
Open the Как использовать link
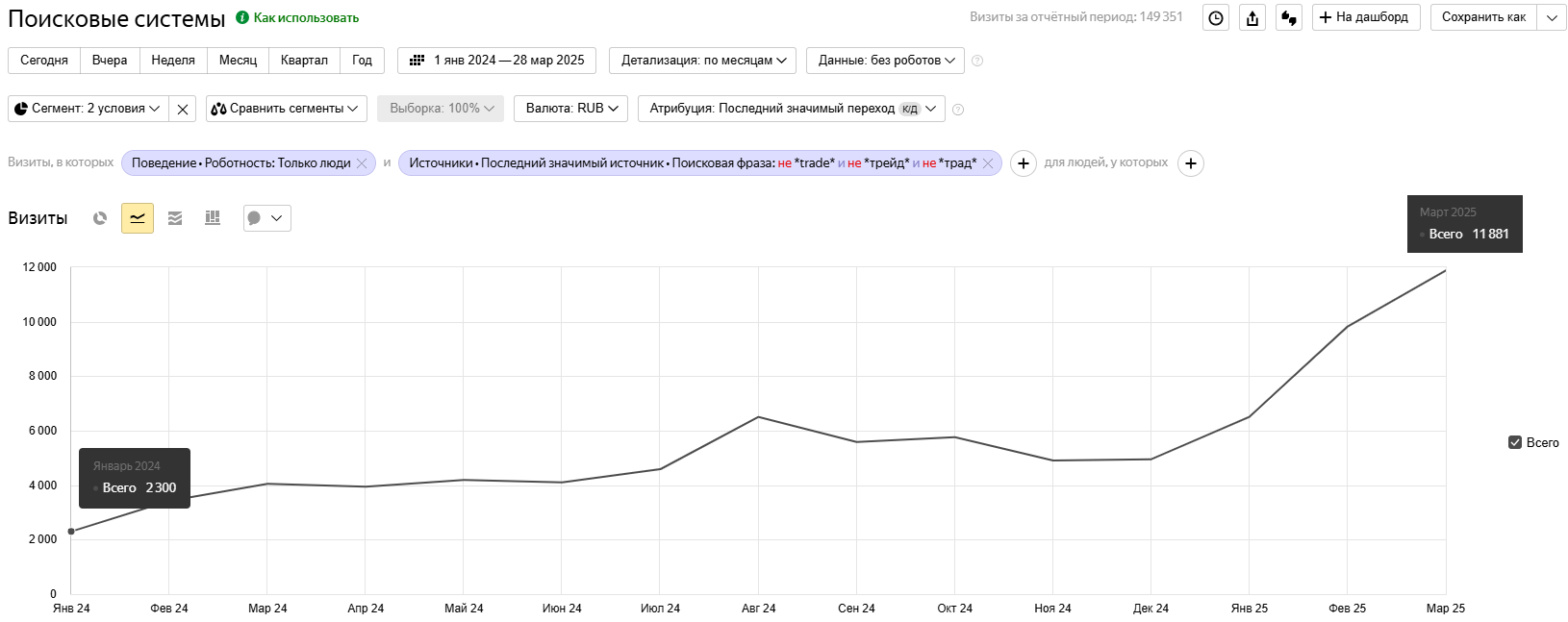305,17
